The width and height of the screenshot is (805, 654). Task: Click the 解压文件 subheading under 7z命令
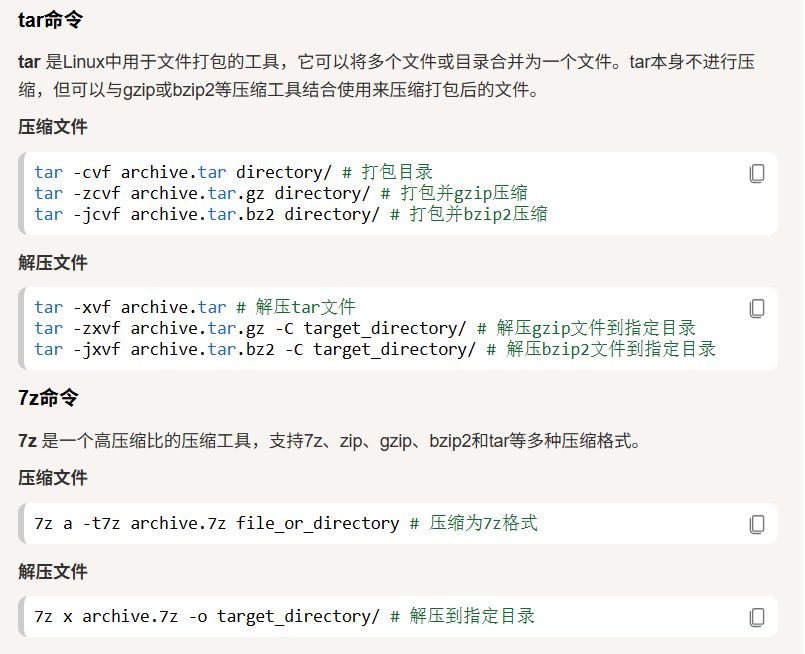point(53,571)
